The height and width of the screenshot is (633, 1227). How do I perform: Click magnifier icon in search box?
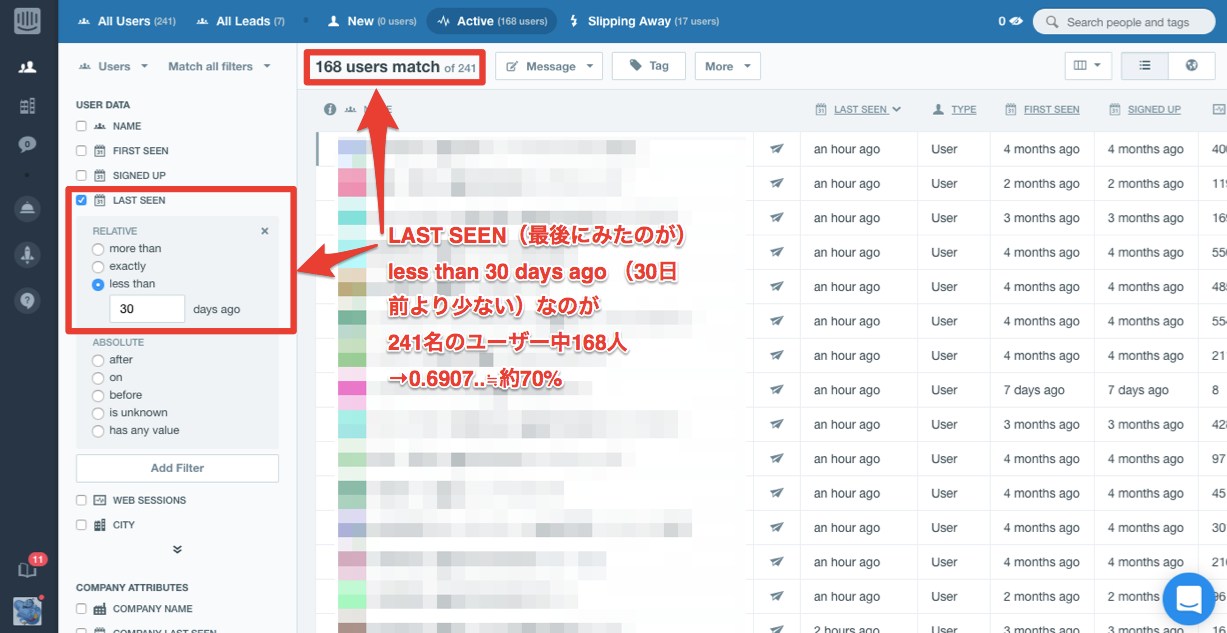(1052, 22)
